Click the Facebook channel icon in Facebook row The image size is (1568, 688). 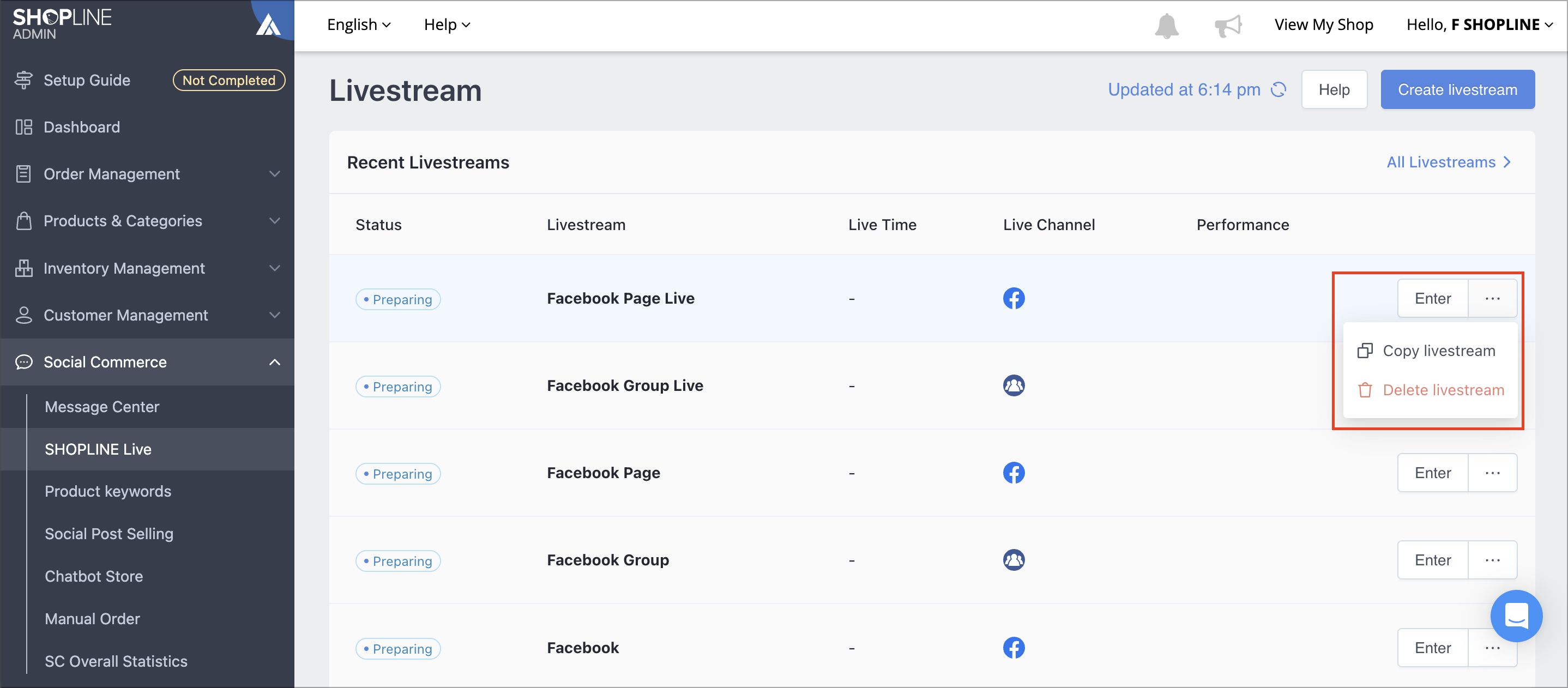pyautogui.click(x=1014, y=647)
